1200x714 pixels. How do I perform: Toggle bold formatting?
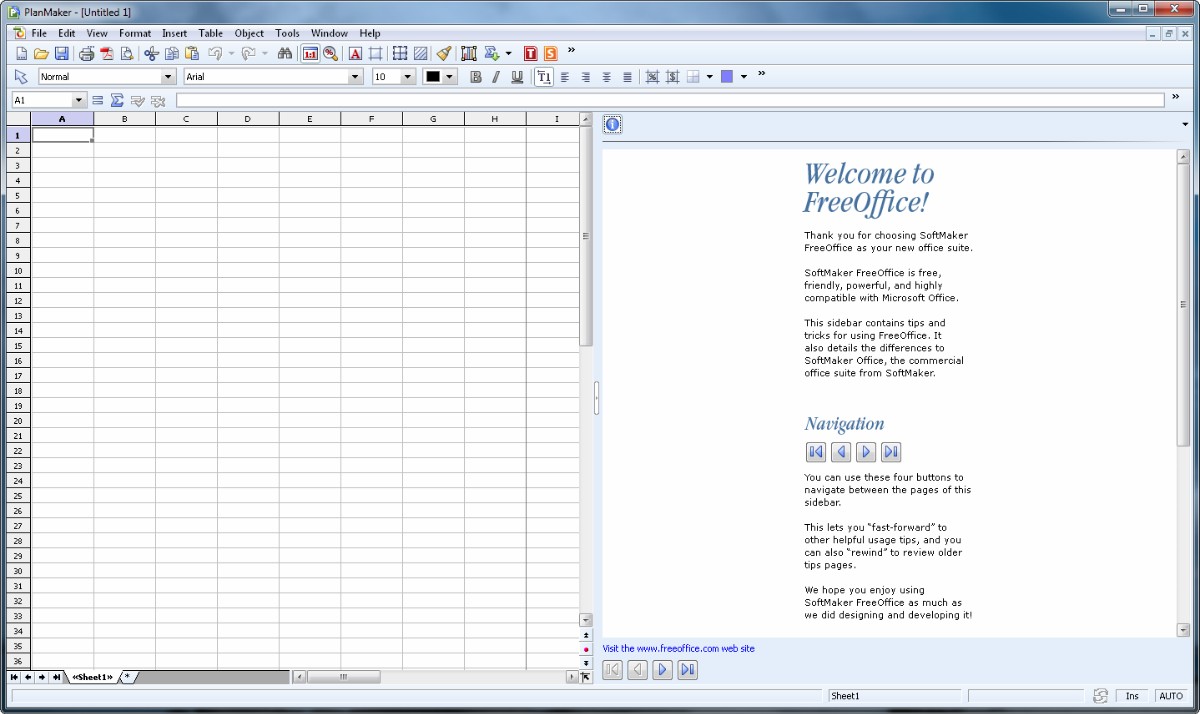[476, 77]
